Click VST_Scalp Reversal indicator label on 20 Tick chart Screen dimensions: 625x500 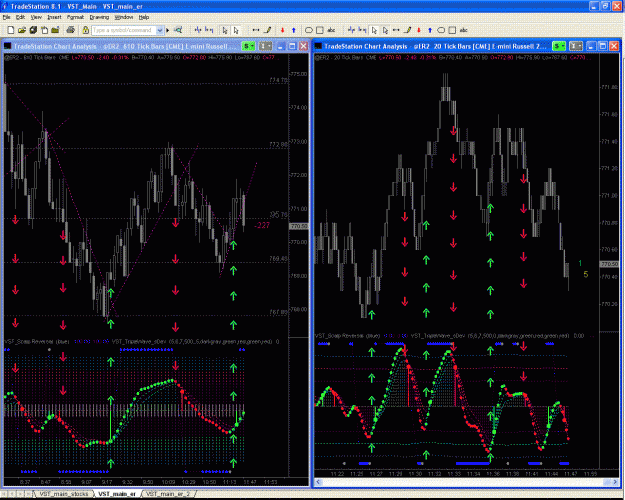pyautogui.click(x=347, y=336)
